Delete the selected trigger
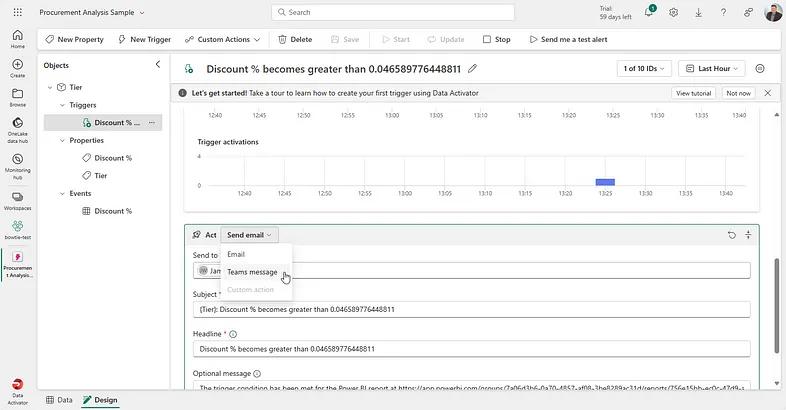The width and height of the screenshot is (786, 410). (295, 39)
